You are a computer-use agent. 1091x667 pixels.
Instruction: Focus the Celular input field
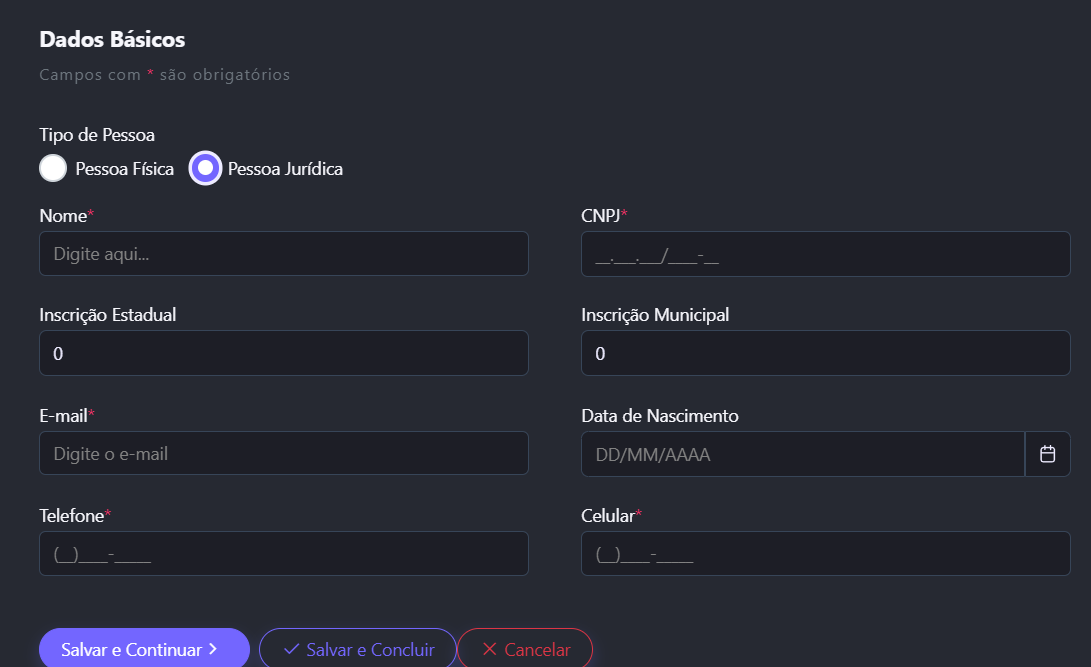point(825,553)
